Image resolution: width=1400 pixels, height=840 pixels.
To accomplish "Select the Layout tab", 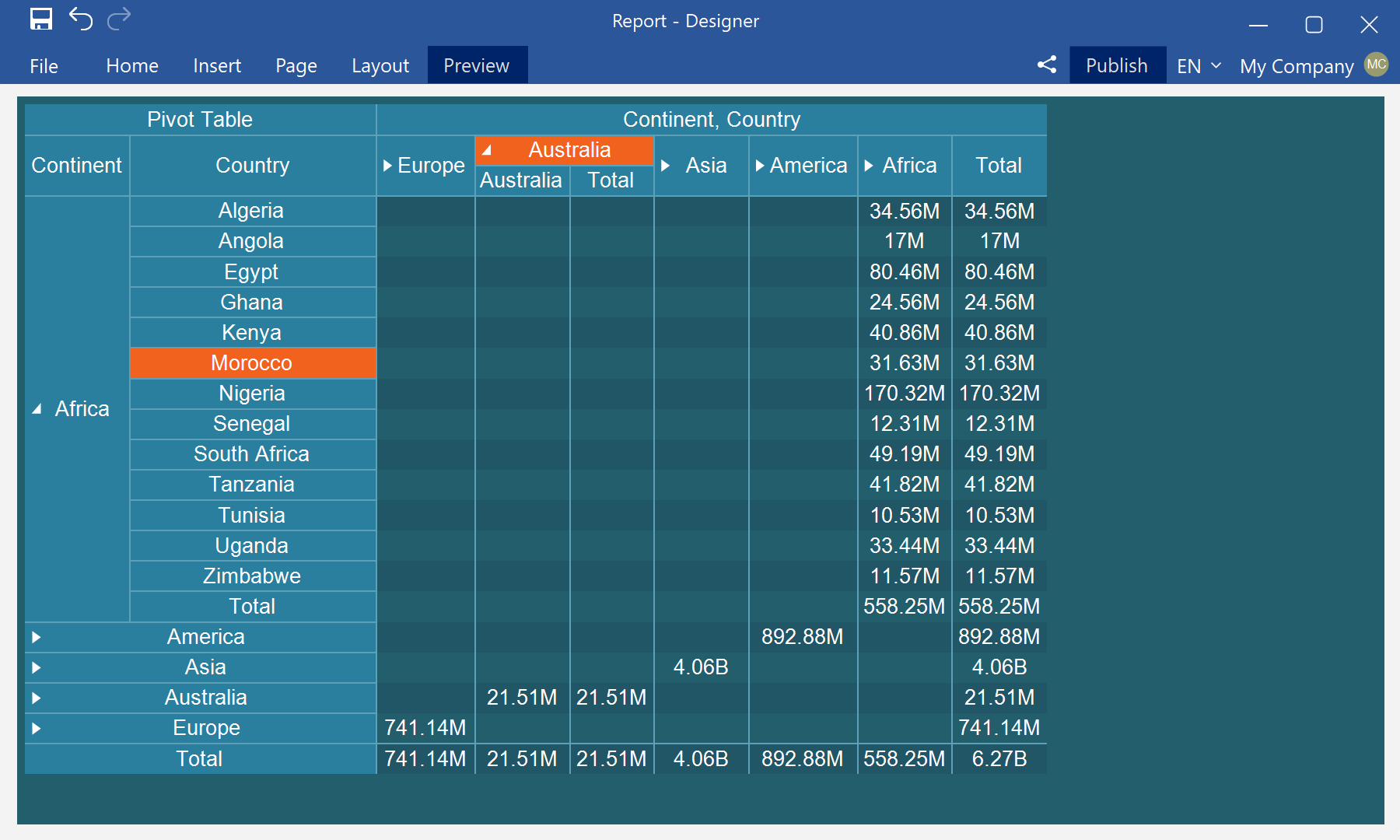I will tap(380, 65).
